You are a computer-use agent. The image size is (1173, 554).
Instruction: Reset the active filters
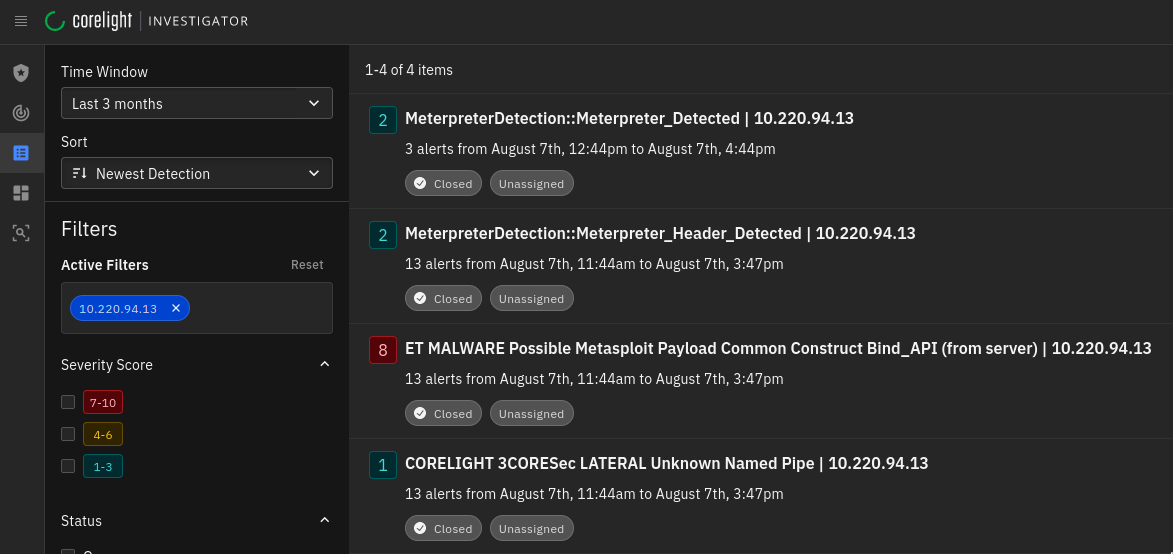307,265
